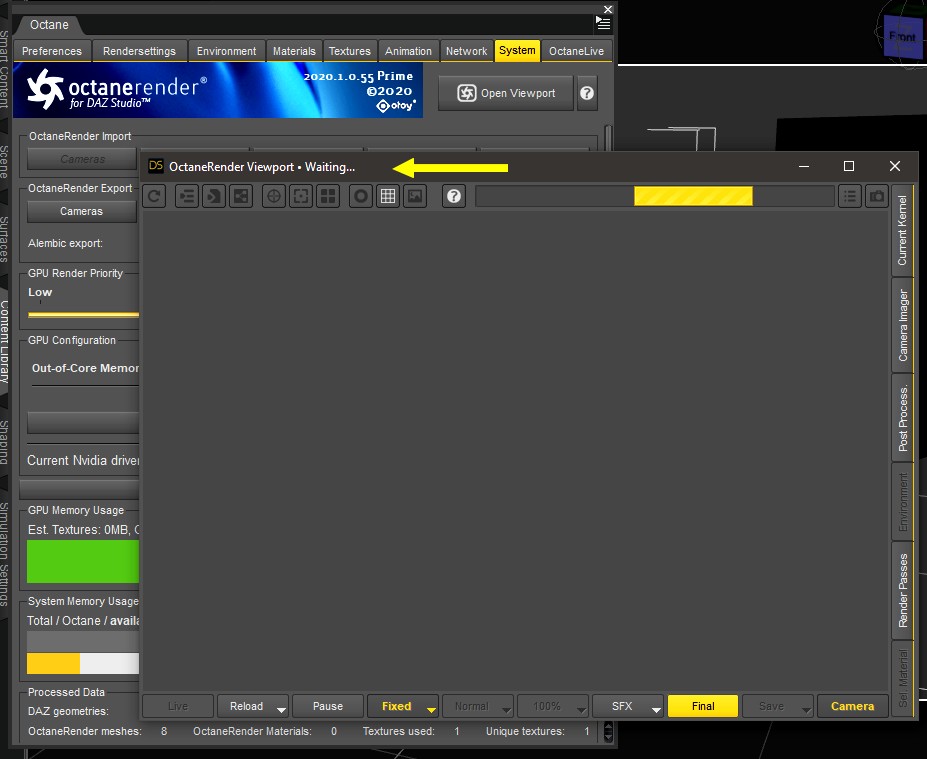The width and height of the screenshot is (927, 759).
Task: Open help from the viewport toolbar question mark
Action: 453,196
